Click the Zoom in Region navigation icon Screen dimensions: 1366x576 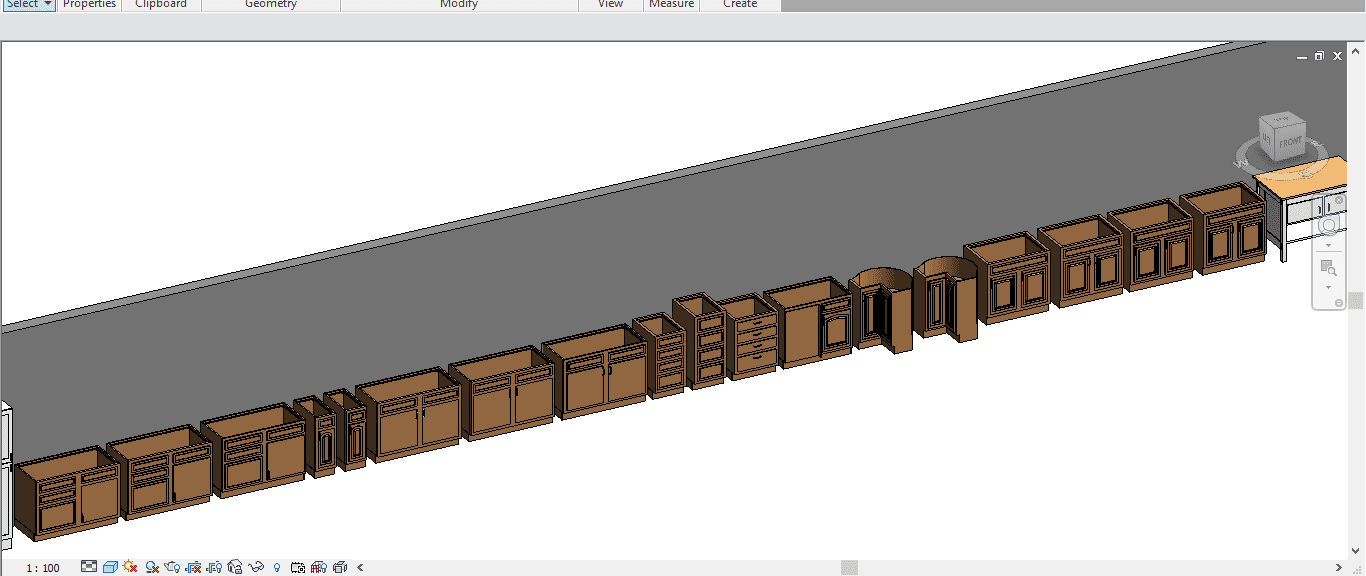point(1328,268)
